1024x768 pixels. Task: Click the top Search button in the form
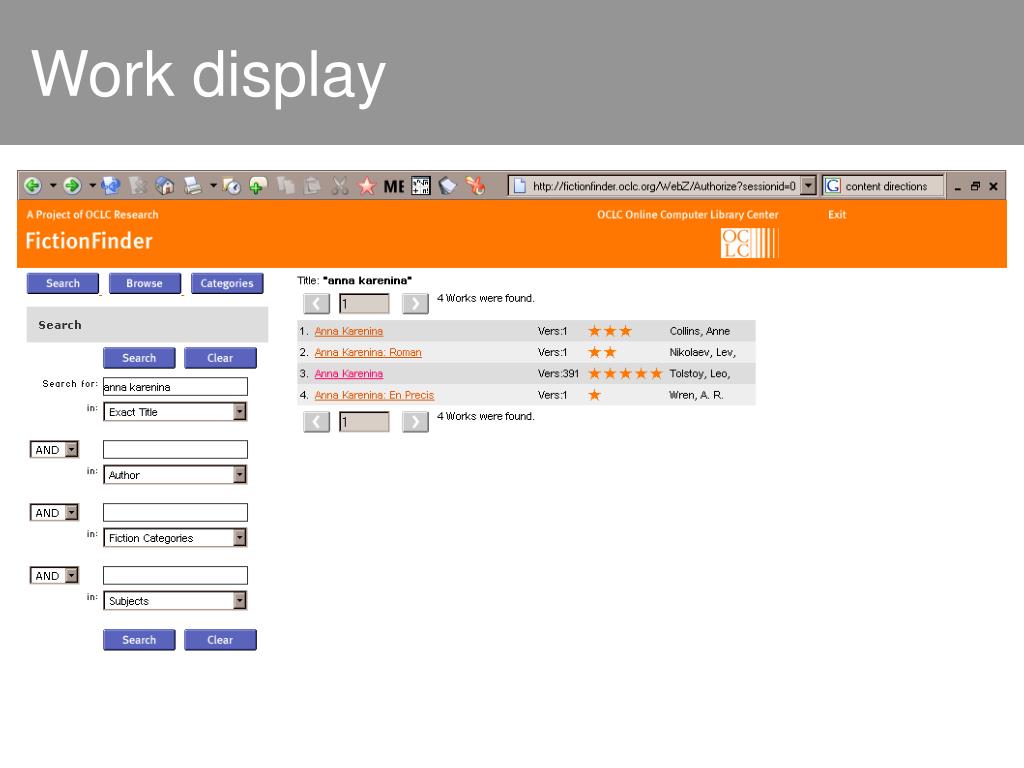coord(139,358)
